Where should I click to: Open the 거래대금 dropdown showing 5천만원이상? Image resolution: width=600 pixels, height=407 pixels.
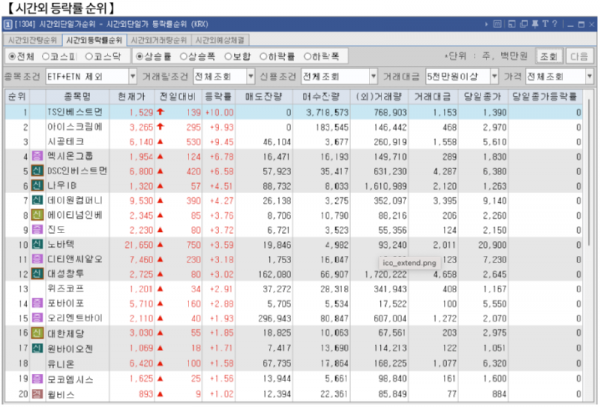coord(462,77)
